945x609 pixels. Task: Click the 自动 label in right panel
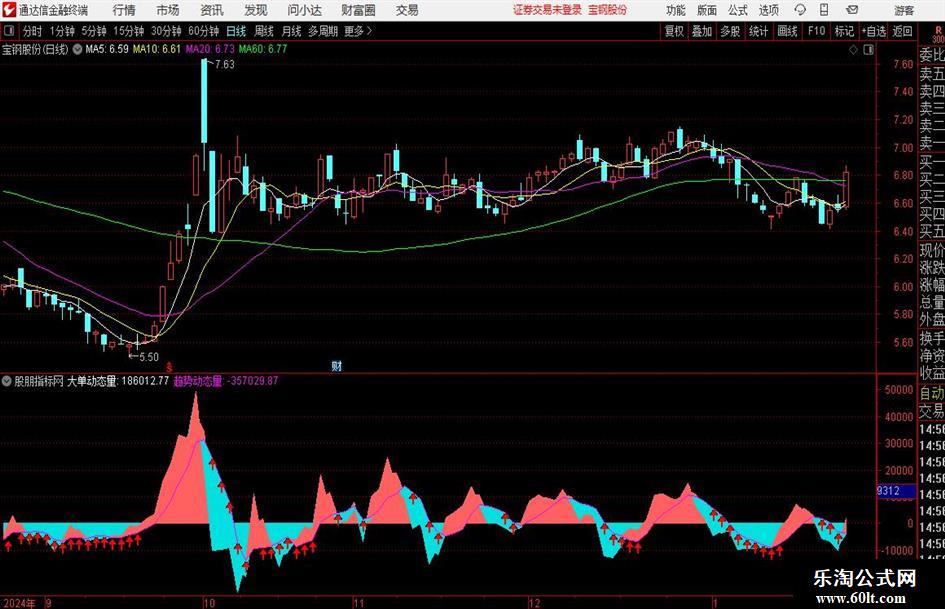click(932, 393)
